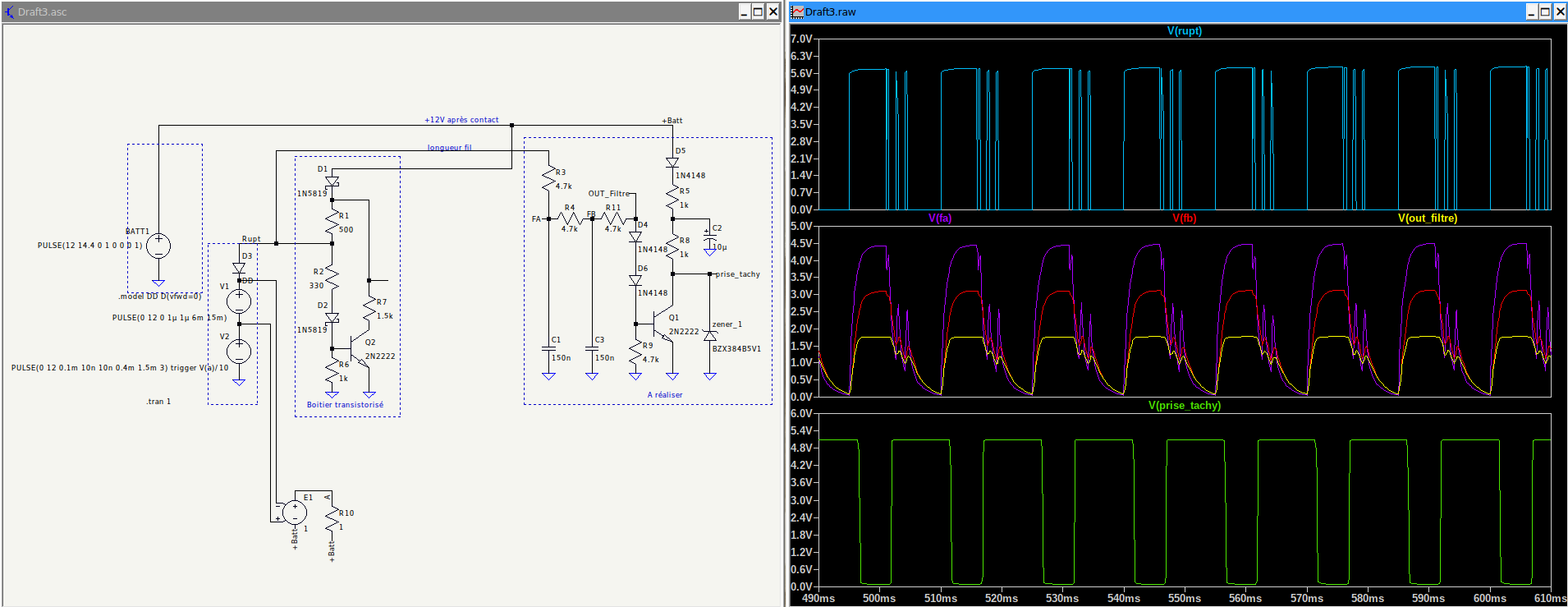Select the zener_1 BZX384B5V1 diode
The width and height of the screenshot is (1568, 607).
pos(710,336)
